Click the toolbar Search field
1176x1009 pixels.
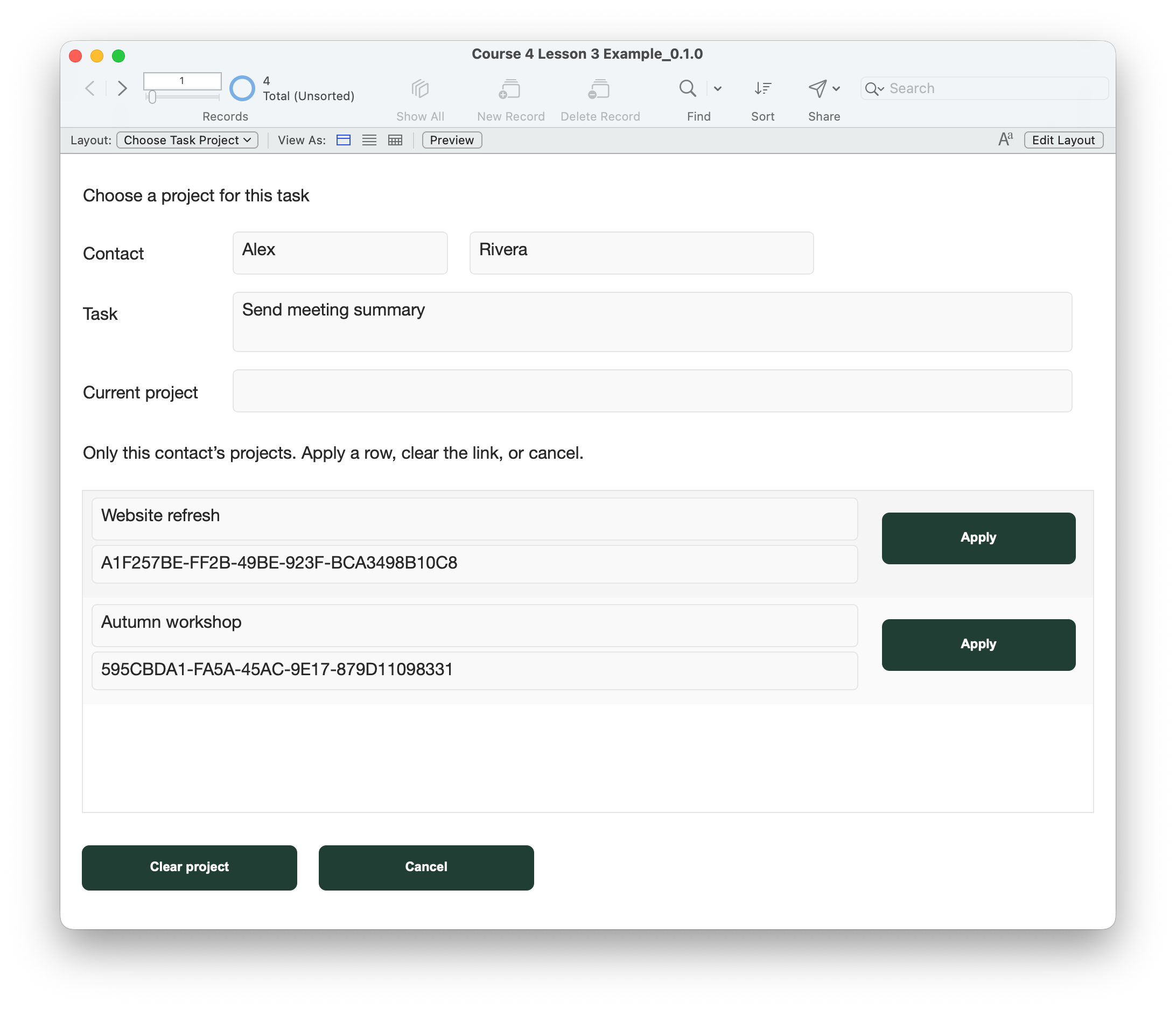[x=984, y=88]
